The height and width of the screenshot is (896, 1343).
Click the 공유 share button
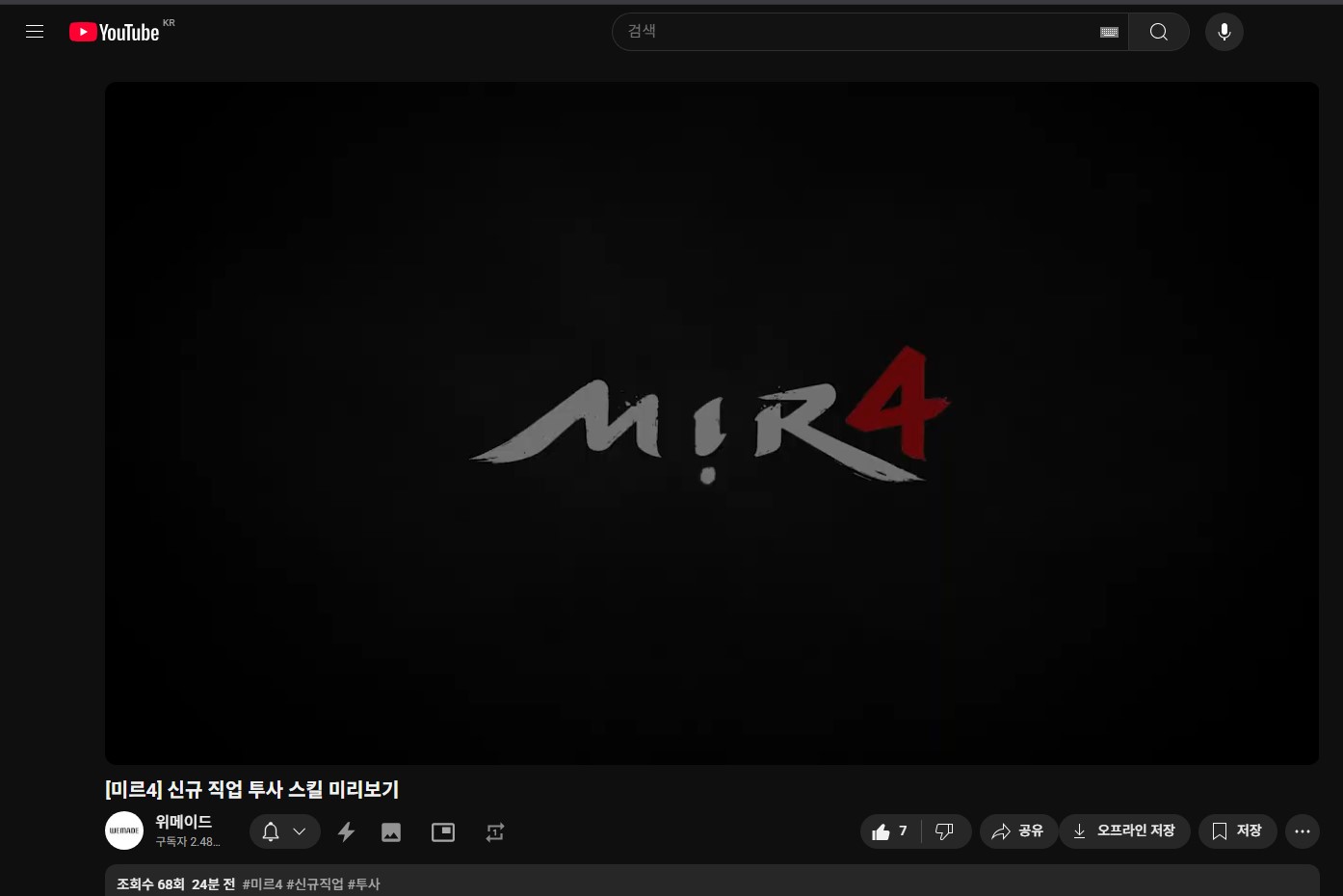pyautogui.click(x=1018, y=831)
